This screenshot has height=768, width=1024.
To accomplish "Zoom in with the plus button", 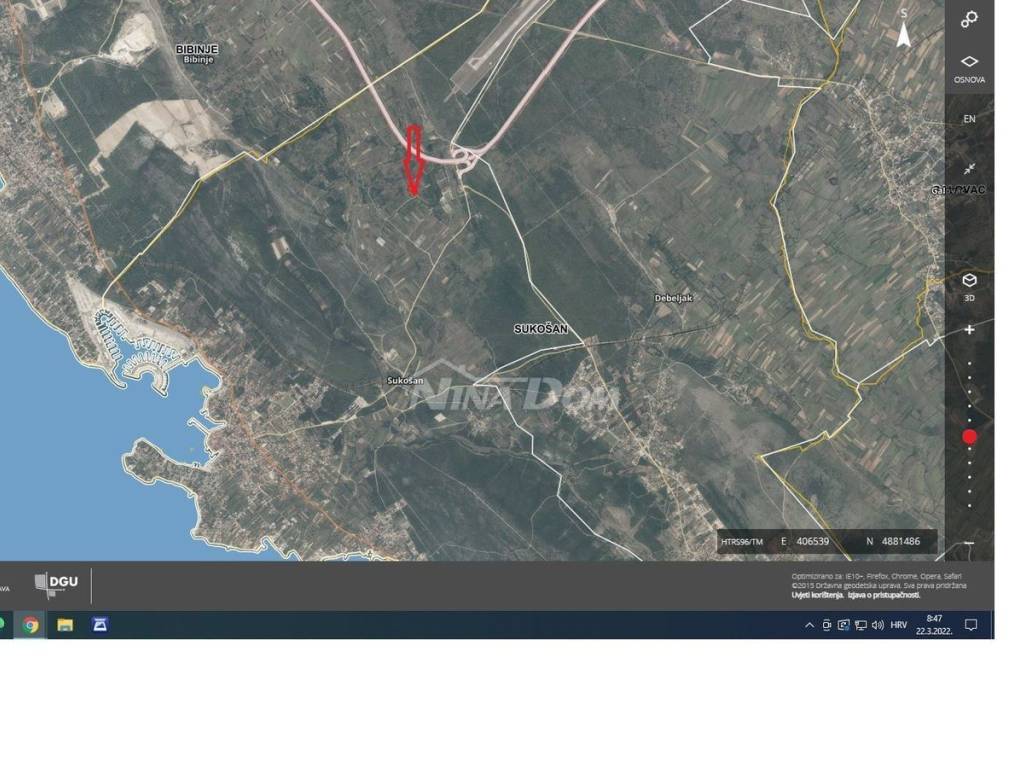I will point(969,330).
